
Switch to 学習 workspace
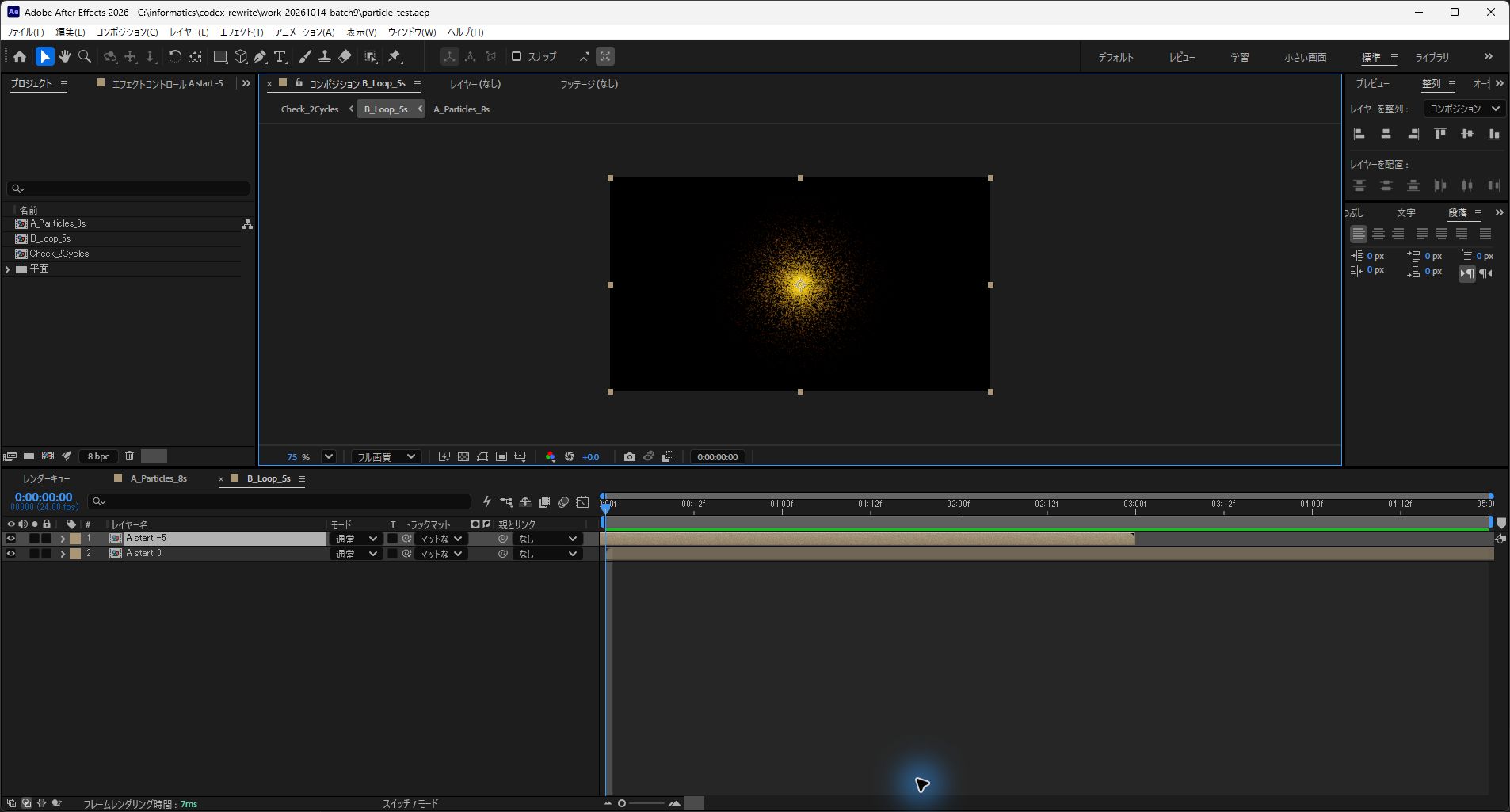click(1239, 57)
